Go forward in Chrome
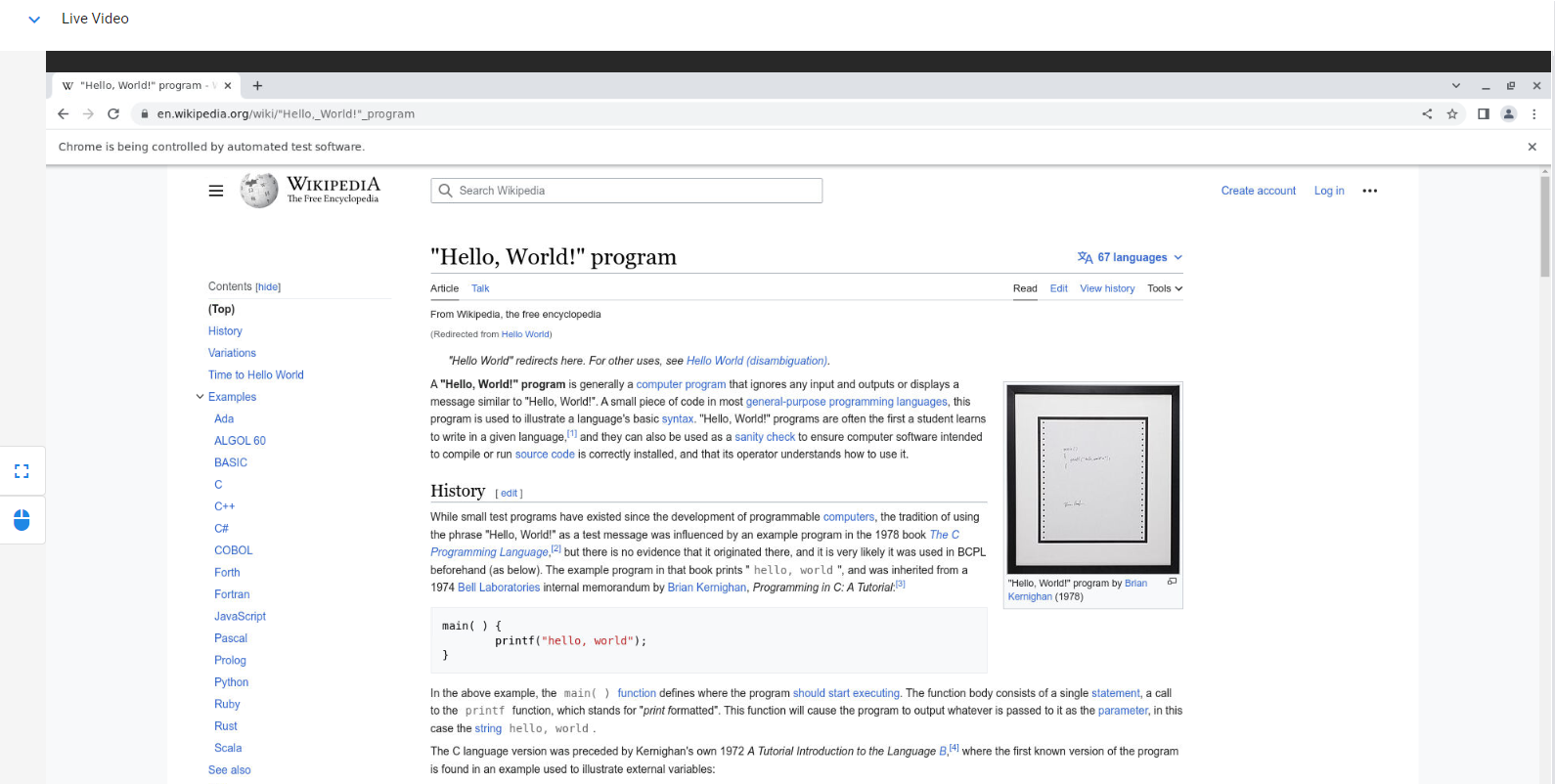 [88, 114]
